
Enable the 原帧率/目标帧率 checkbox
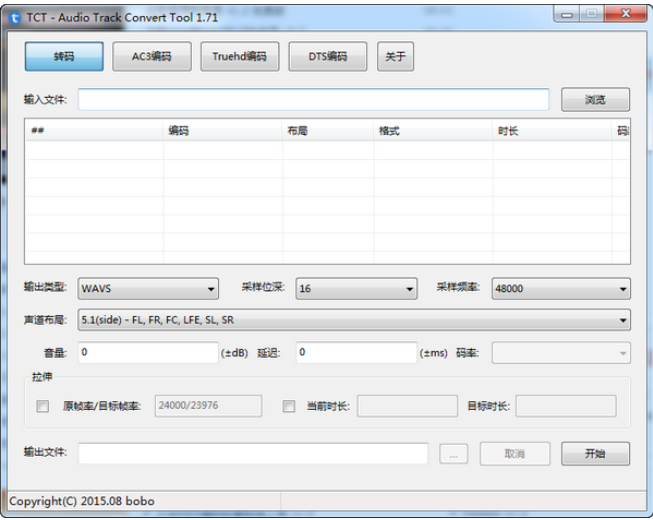point(42,406)
